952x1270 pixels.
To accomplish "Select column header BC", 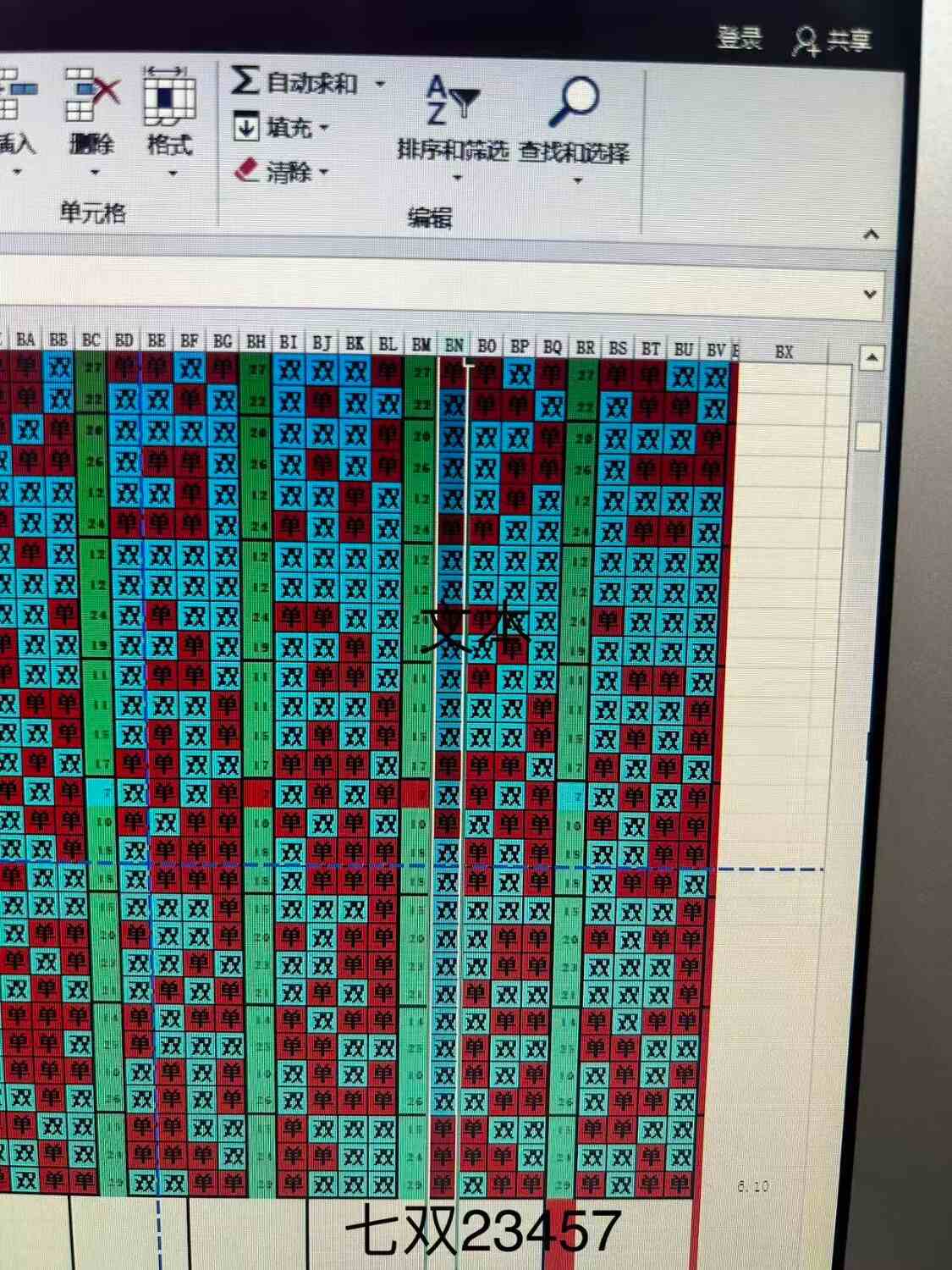I will [91, 340].
